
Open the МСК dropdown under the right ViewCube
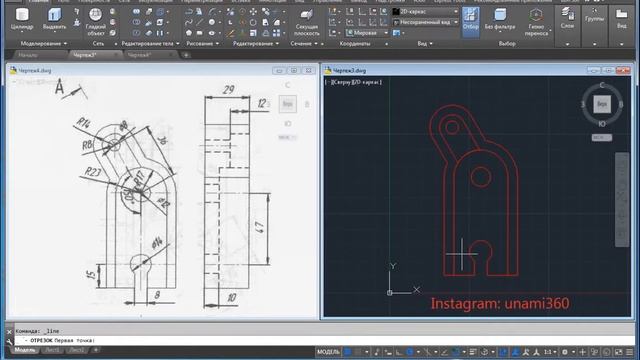point(602,138)
